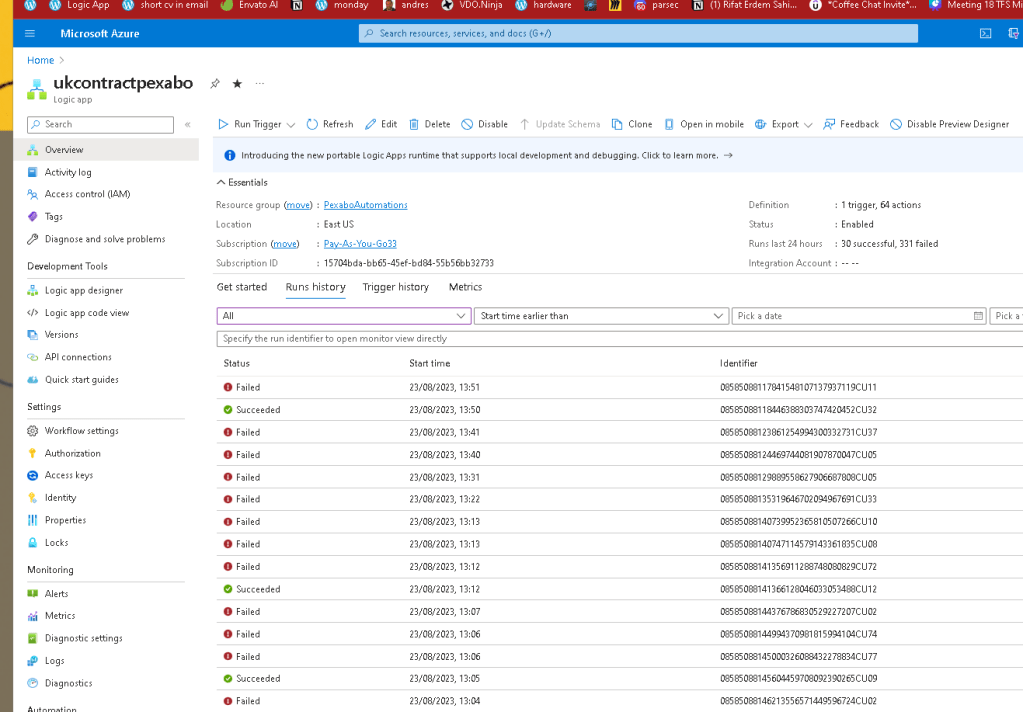Open Start time earlier than dropdown

pyautogui.click(x=601, y=316)
